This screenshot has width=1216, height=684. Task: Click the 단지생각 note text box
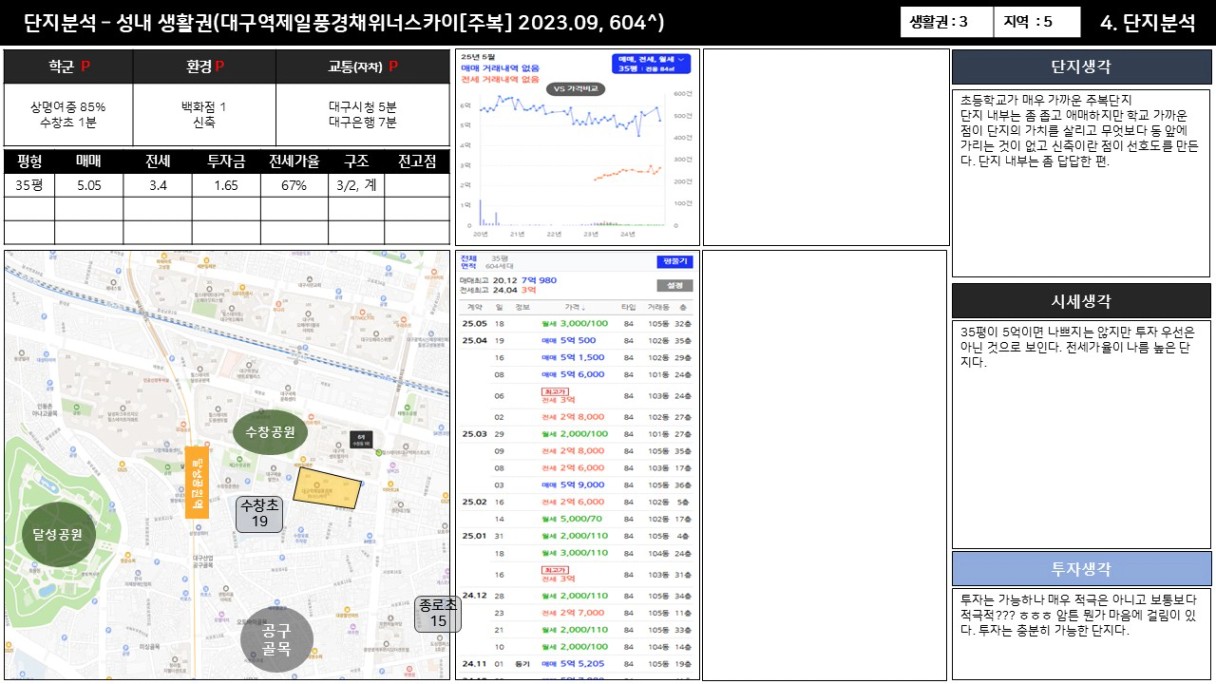1081,183
